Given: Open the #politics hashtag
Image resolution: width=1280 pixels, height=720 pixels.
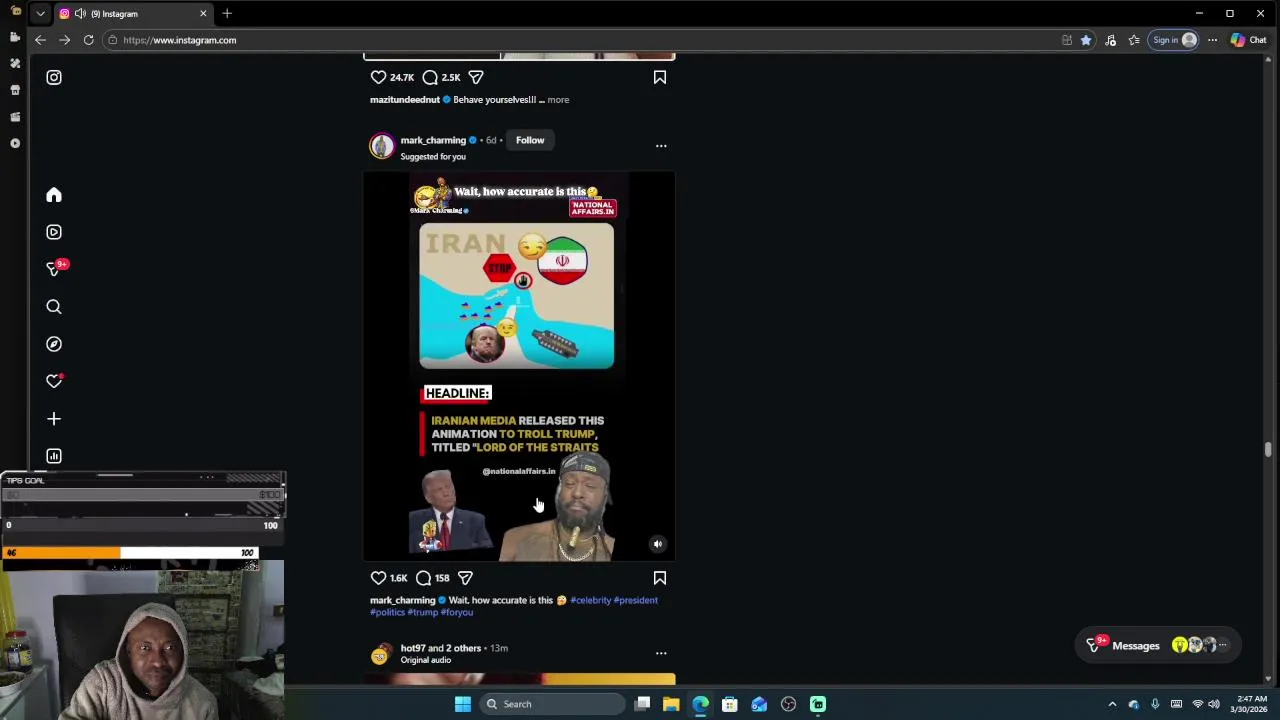Looking at the screenshot, I should coord(387,612).
